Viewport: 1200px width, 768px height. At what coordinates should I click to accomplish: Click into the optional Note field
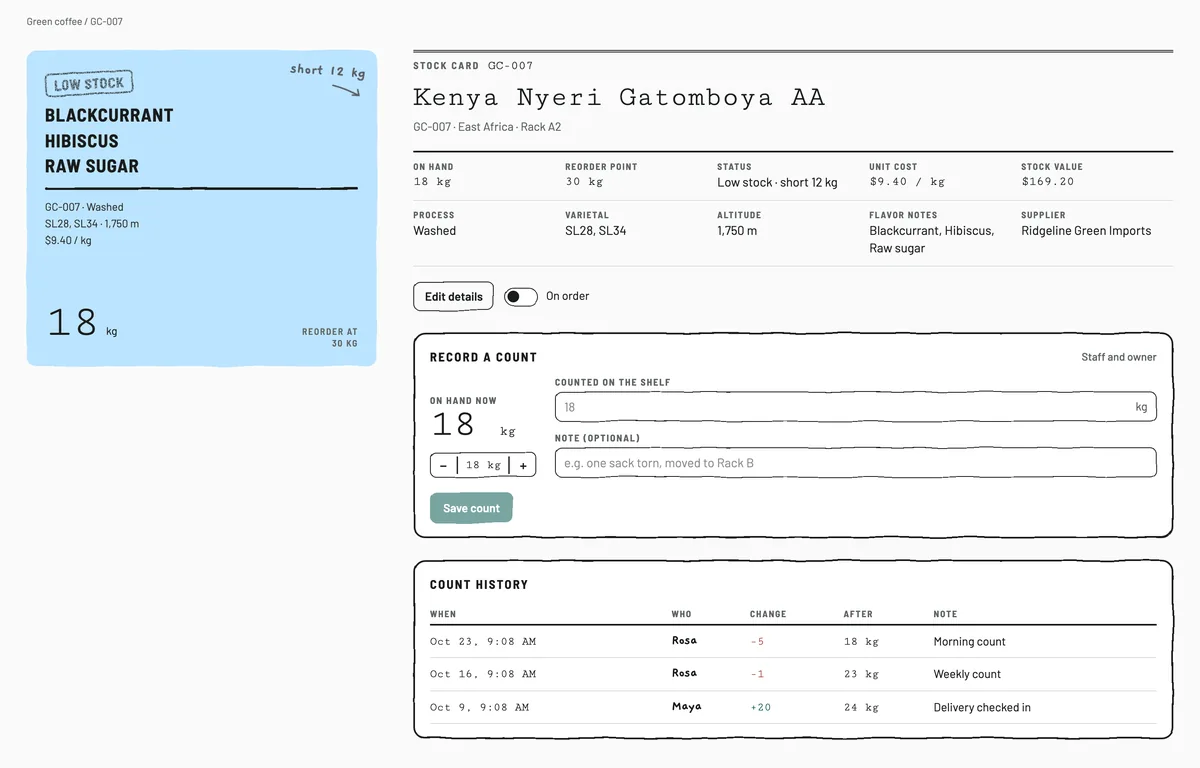(x=855, y=463)
